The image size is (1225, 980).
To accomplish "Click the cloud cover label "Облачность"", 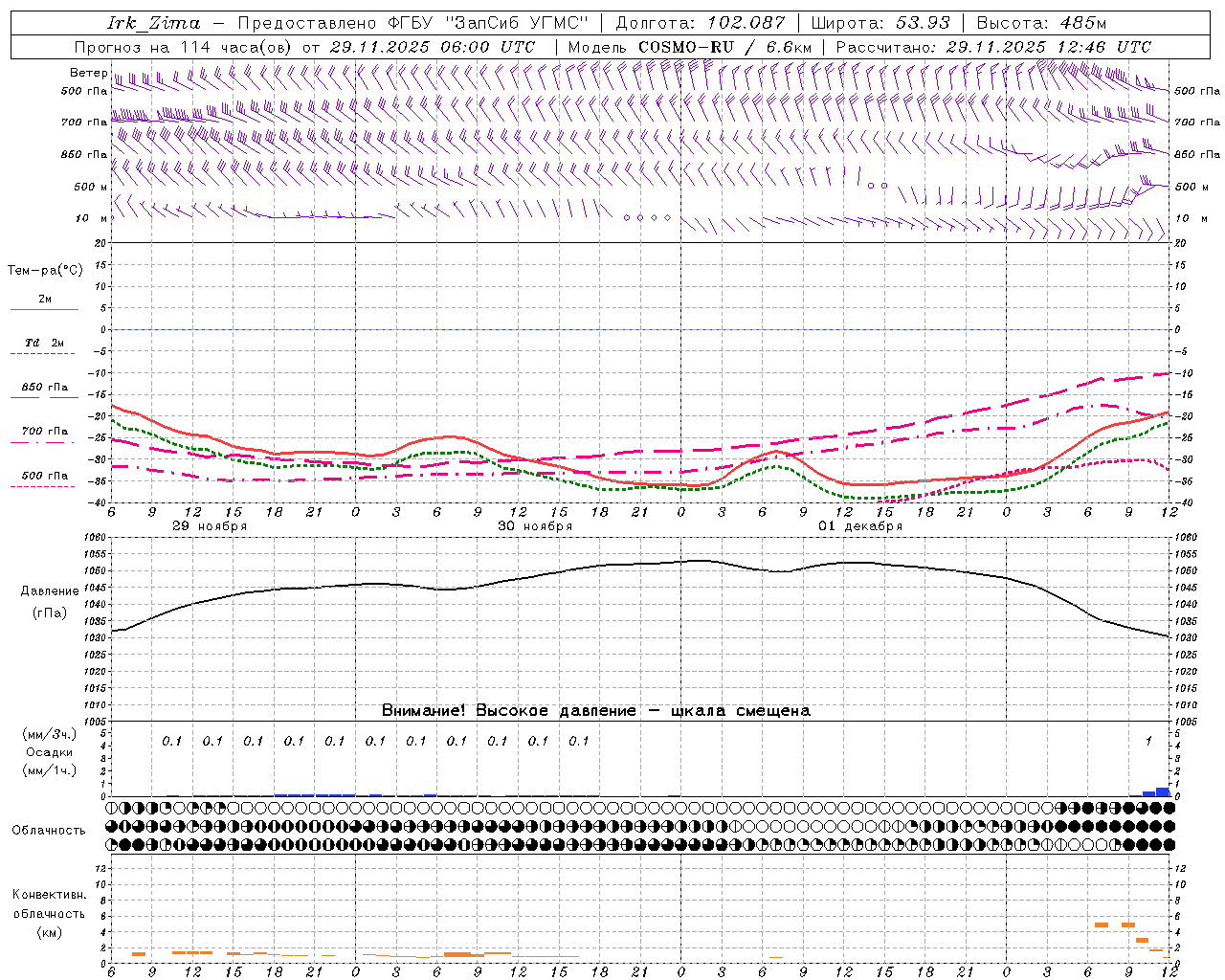I will pyautogui.click(x=49, y=831).
